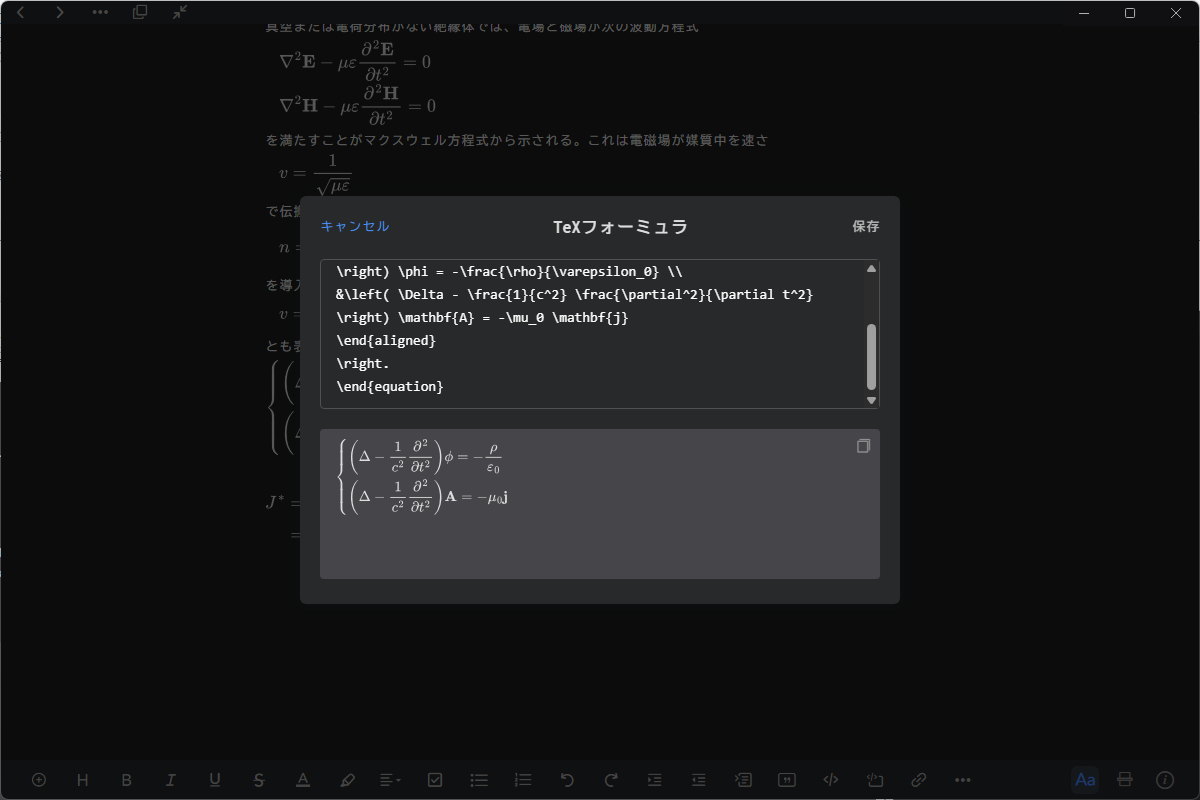Insert a hyperlink with the link icon

click(918, 780)
